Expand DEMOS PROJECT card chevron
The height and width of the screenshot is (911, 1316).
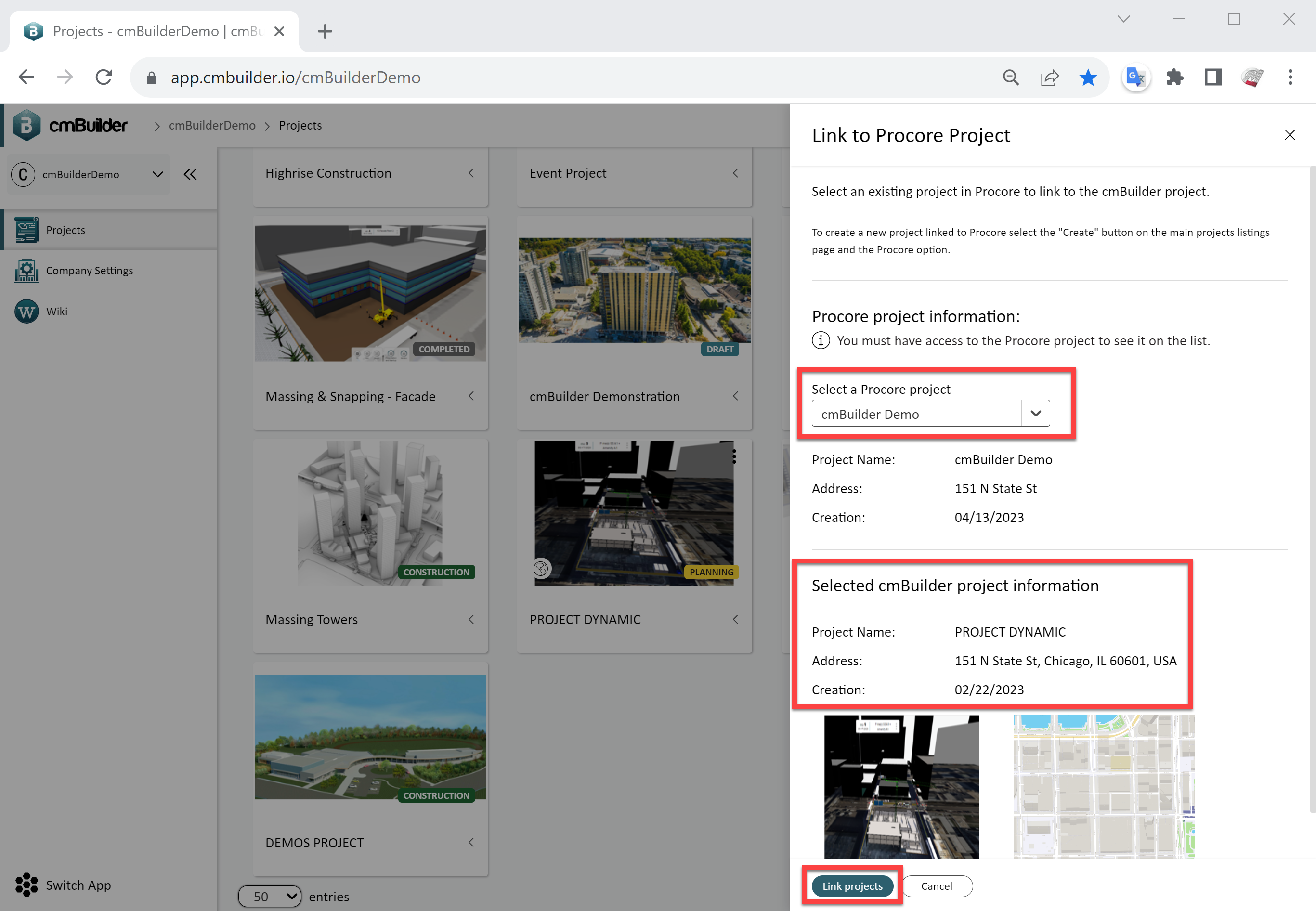coord(471,842)
